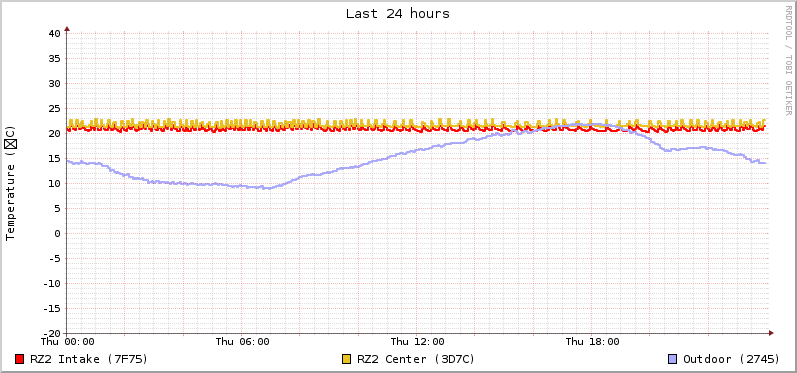Click the -15 y-axis value
Screen dimensions: 797x373
[51, 308]
